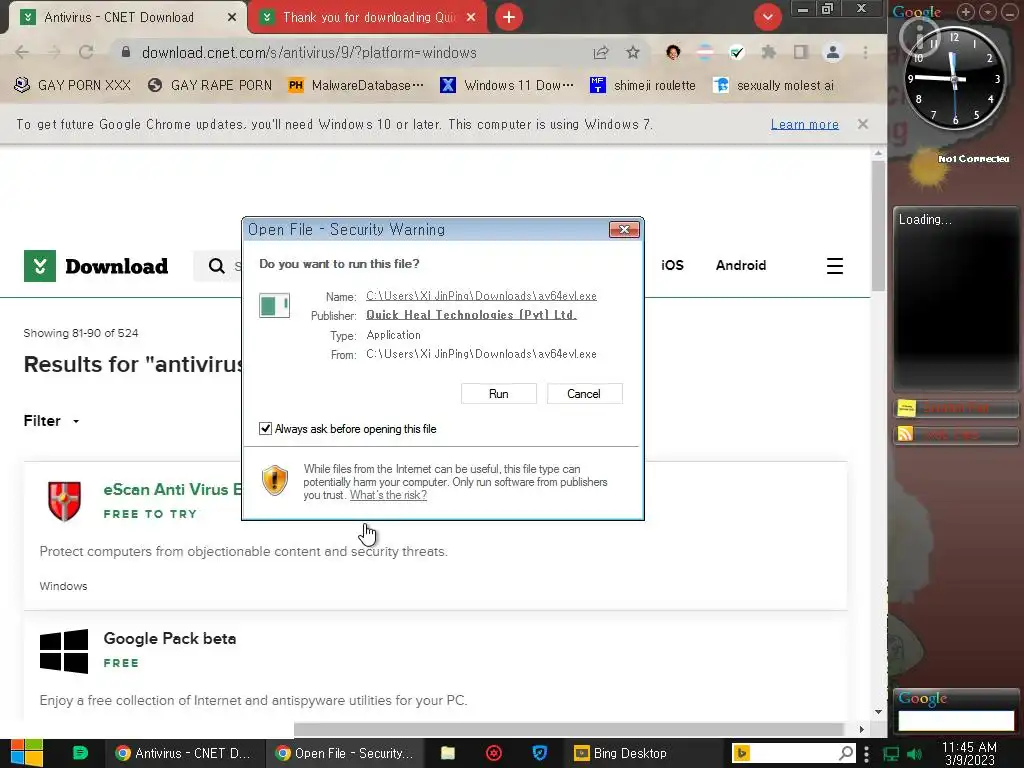The height and width of the screenshot is (768, 1024).
Task: Click the taskbar date and time
Action: (x=969, y=754)
